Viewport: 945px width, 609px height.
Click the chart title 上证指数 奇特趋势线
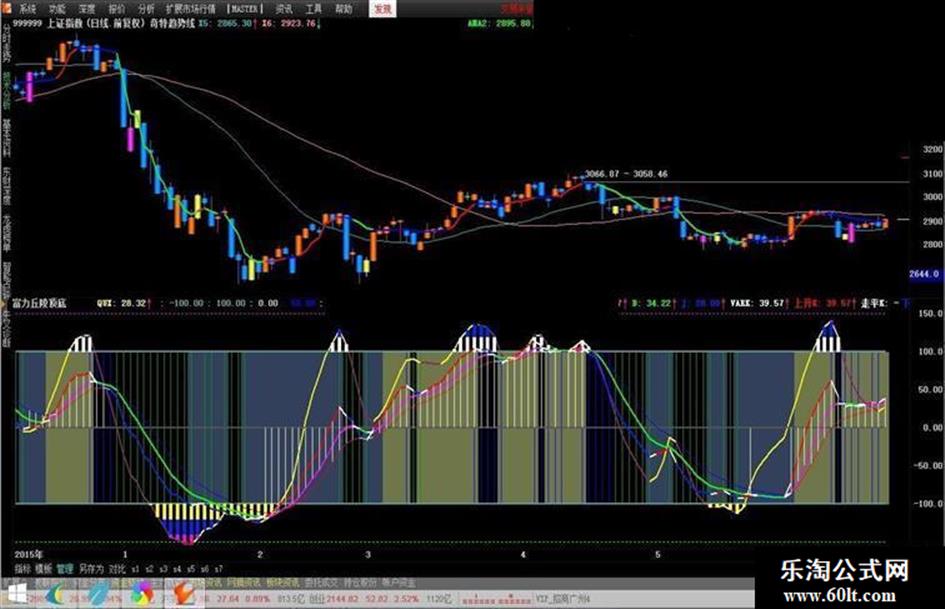click(121, 24)
